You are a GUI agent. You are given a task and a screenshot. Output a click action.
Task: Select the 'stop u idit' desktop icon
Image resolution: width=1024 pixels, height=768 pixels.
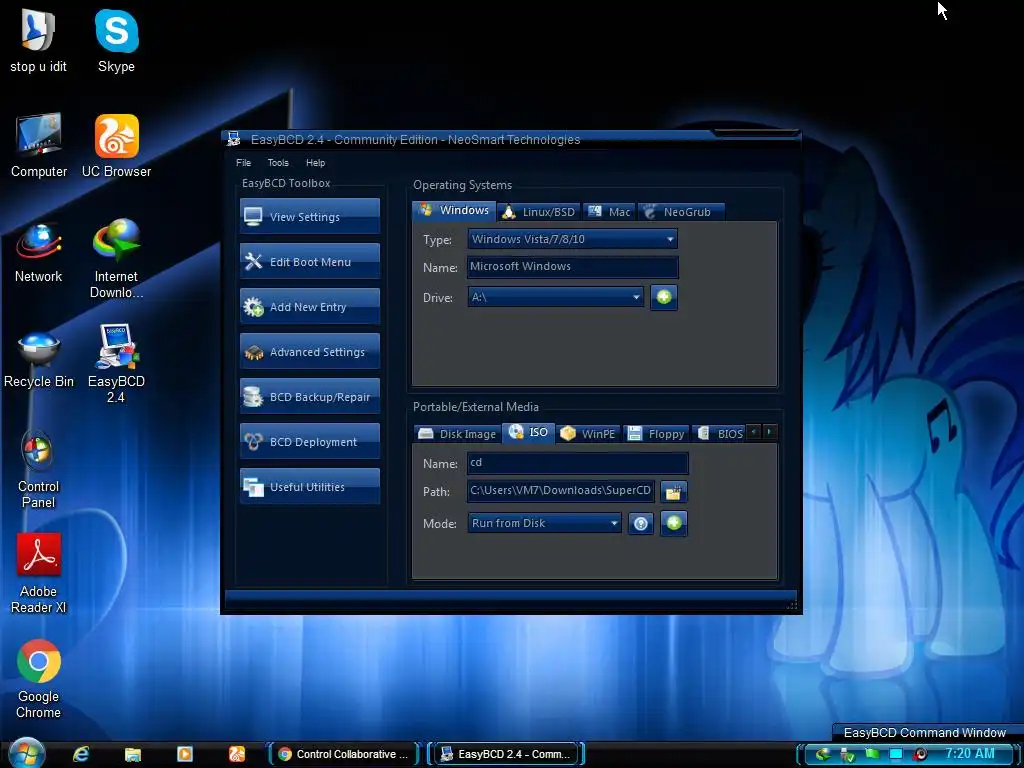[x=38, y=40]
